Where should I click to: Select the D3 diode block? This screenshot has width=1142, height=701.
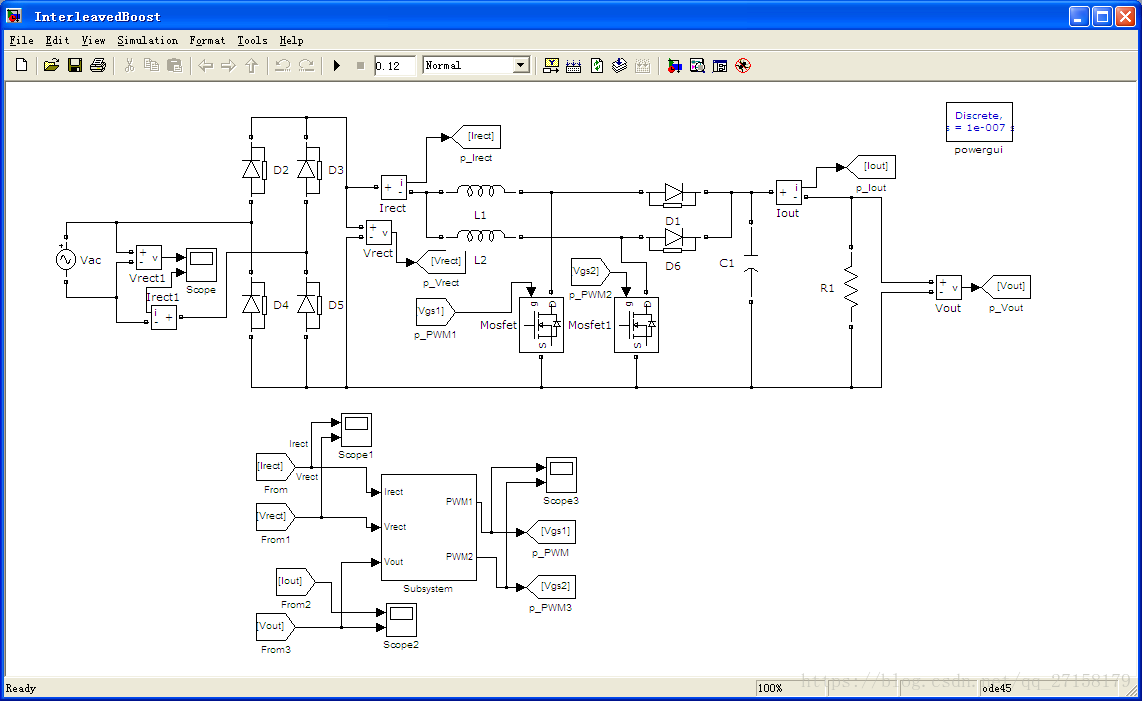coord(307,170)
